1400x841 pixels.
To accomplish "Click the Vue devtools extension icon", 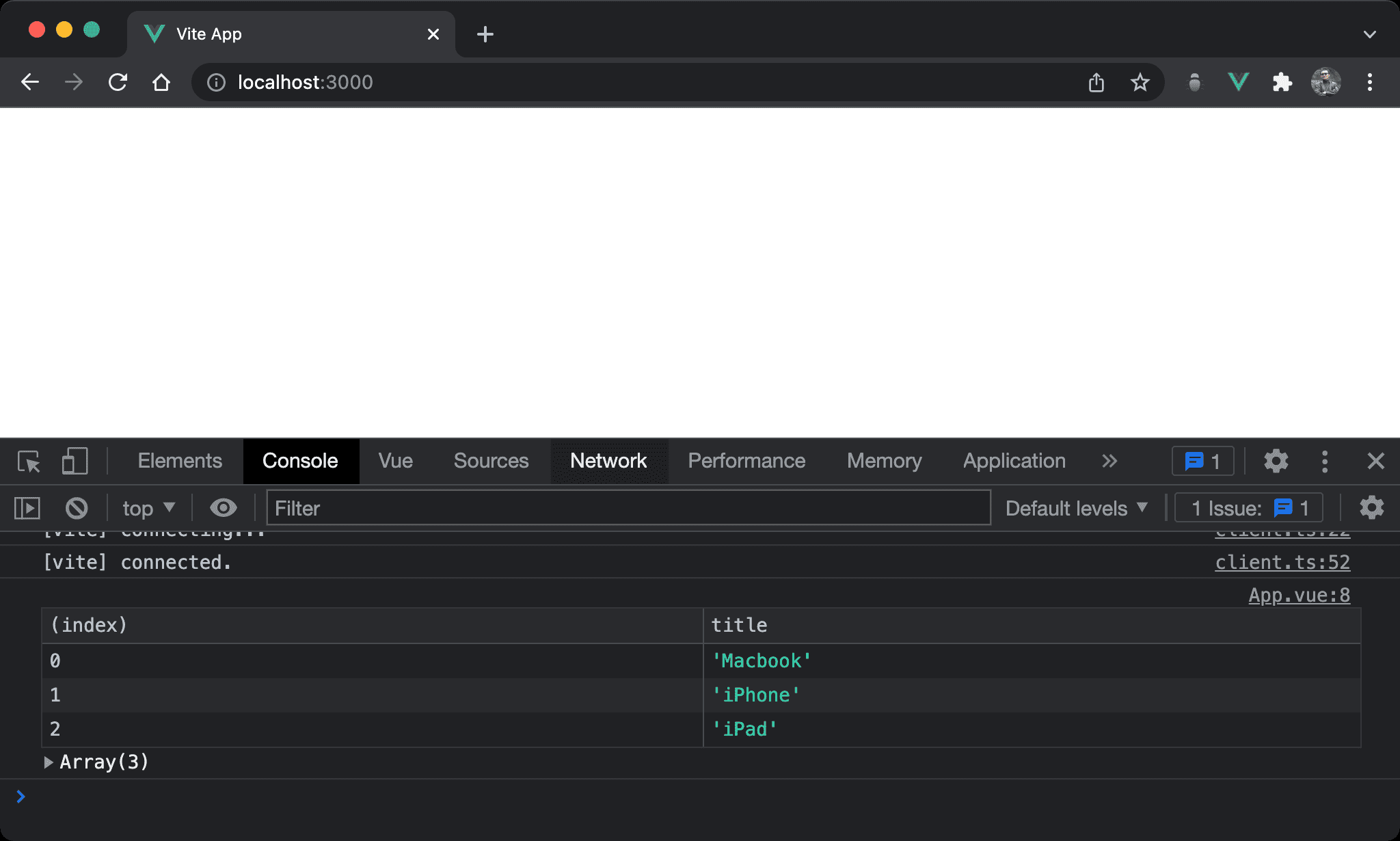I will pyautogui.click(x=1238, y=83).
